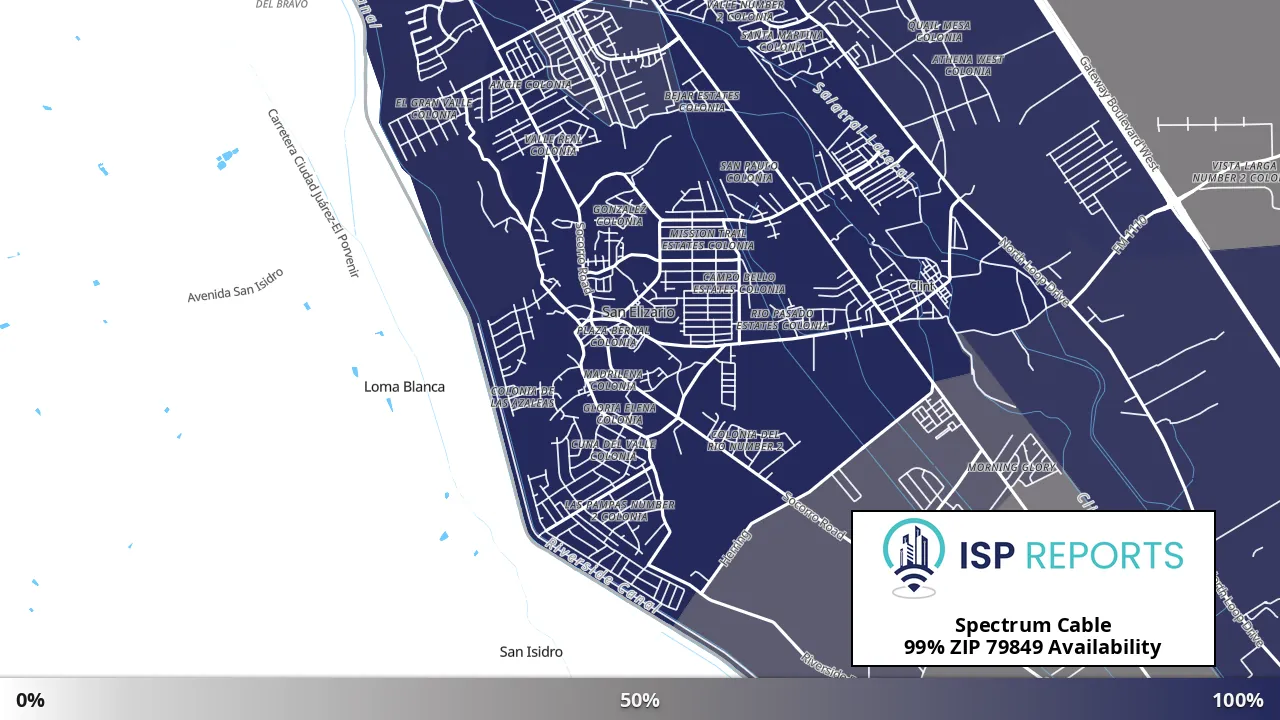The image size is (1280, 720).
Task: Click the El Gran Valle Colonia label
Action: [x=433, y=108]
